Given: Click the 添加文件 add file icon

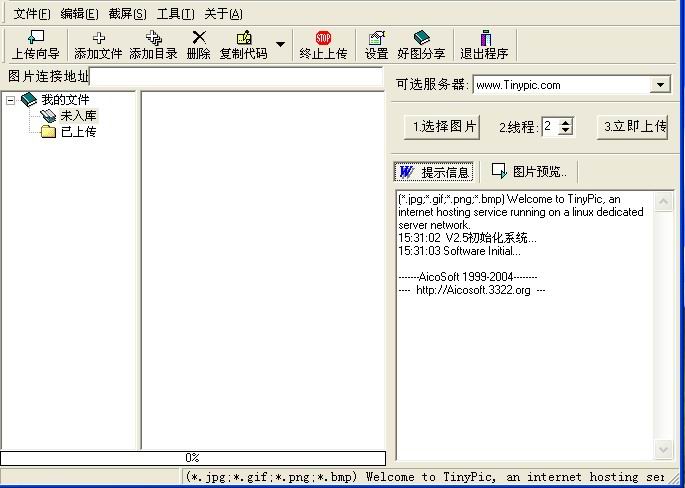Looking at the screenshot, I should point(98,45).
